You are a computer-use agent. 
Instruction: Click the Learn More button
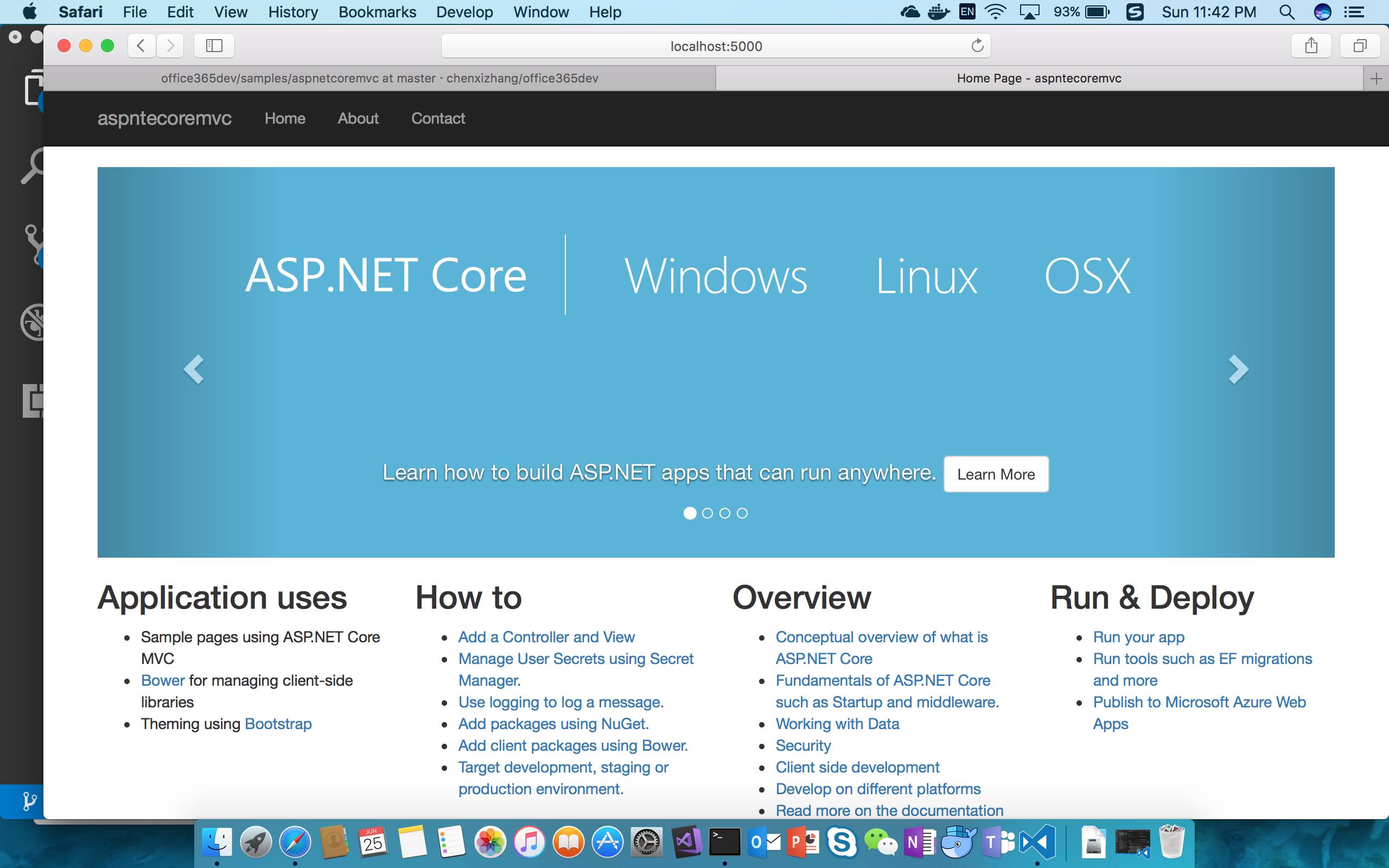(x=995, y=474)
